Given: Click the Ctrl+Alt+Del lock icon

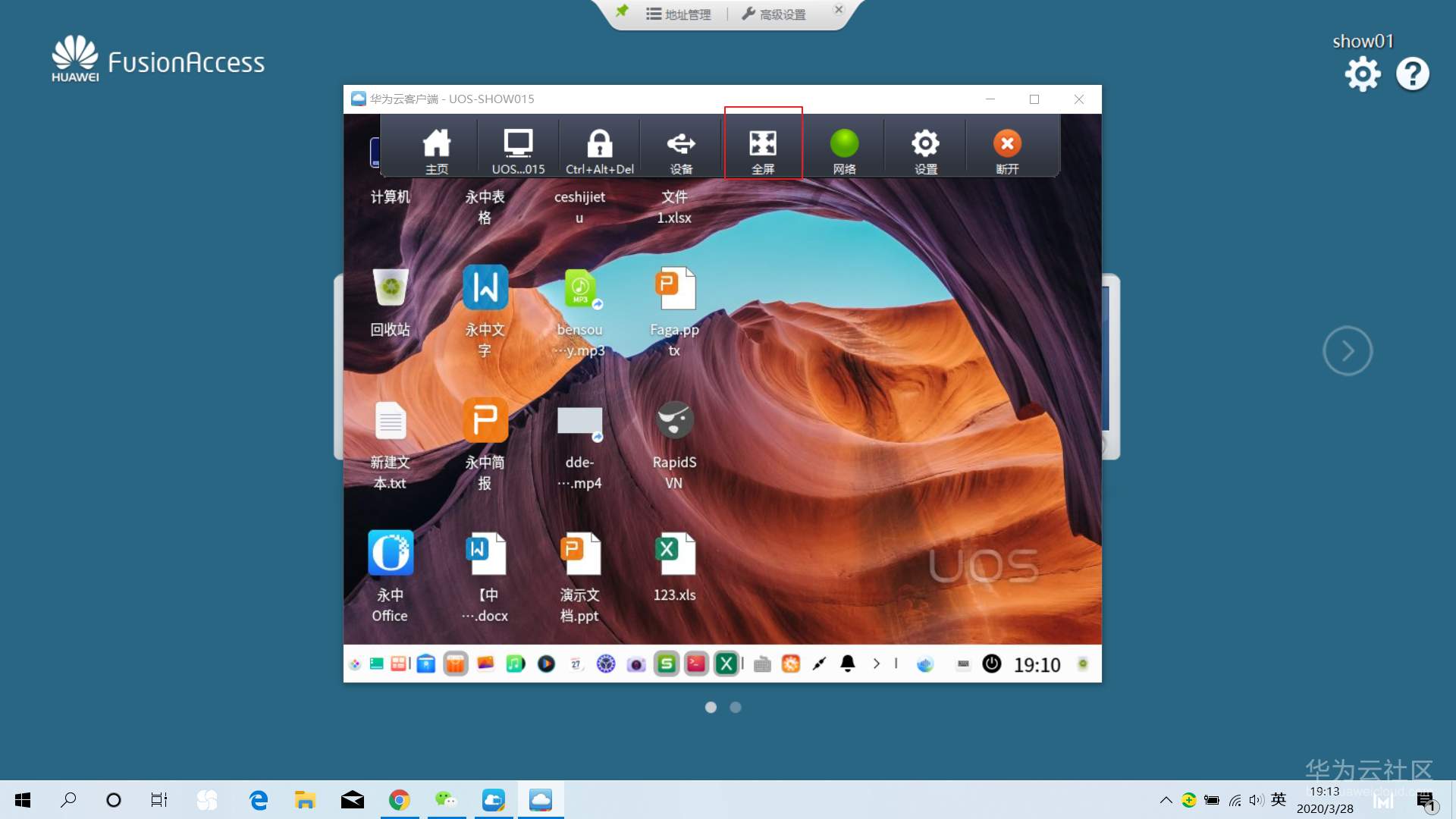Looking at the screenshot, I should click(599, 144).
